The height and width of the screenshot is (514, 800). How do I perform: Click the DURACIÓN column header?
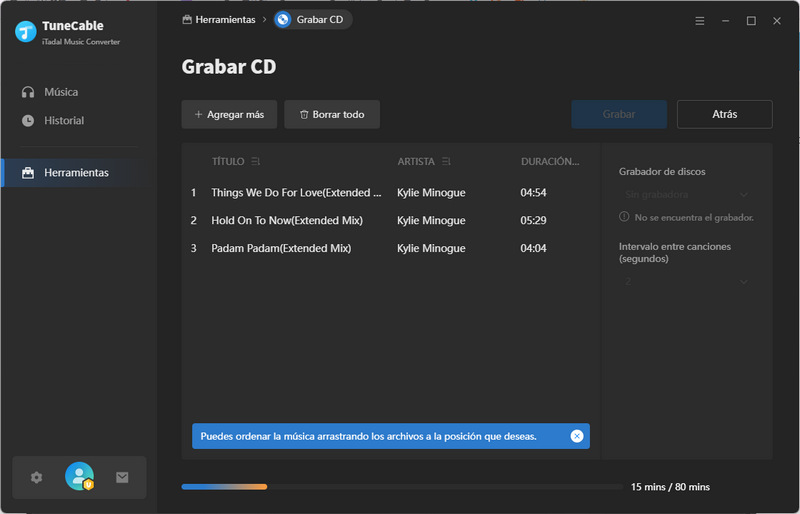550,161
